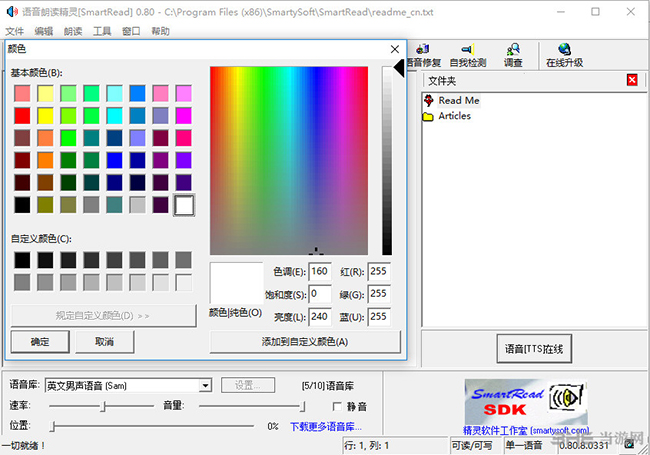Viewport: 650px width, 455px height.
Task: Click the 蓝(U) blue value field
Action: coord(378,317)
